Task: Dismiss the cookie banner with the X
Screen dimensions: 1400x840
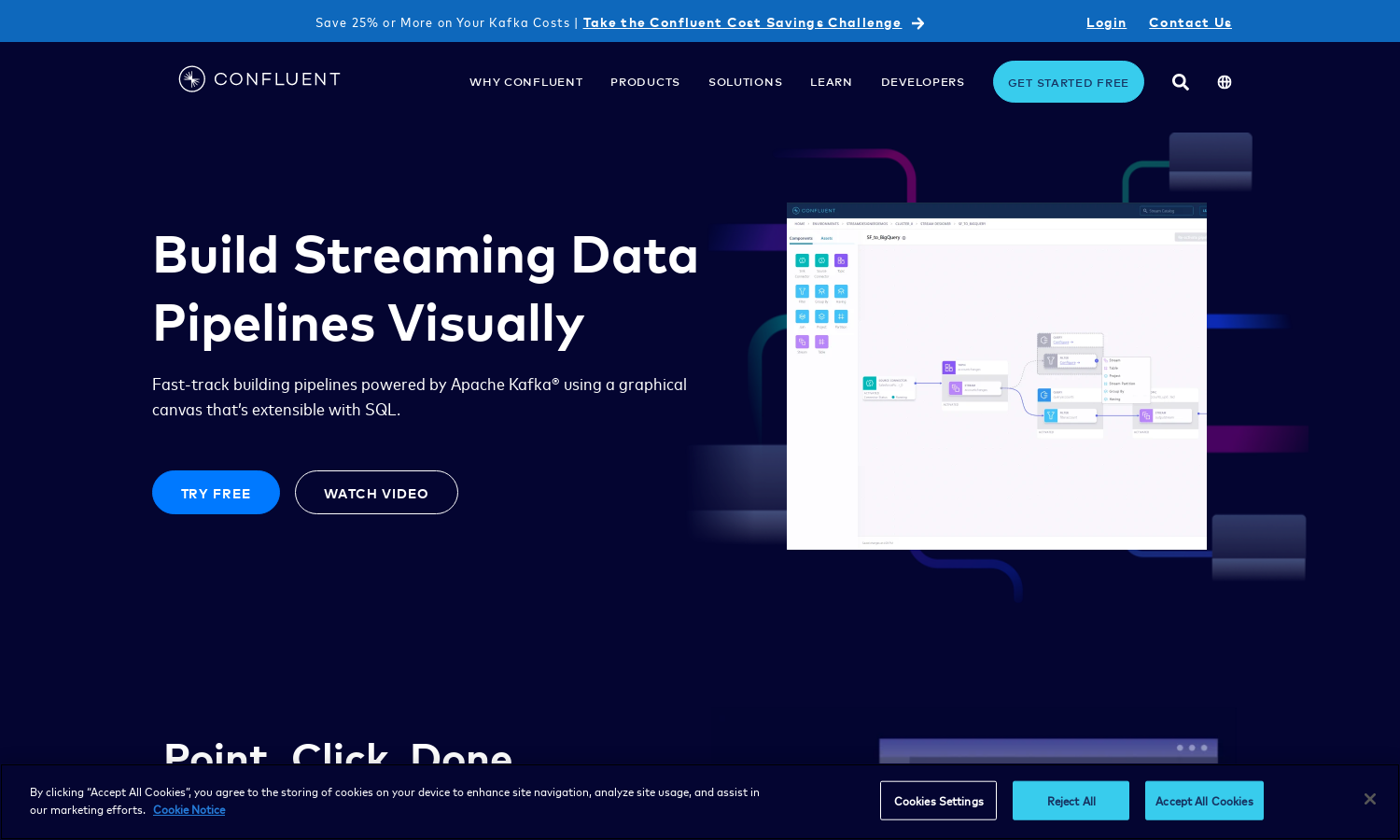Action: [1369, 799]
